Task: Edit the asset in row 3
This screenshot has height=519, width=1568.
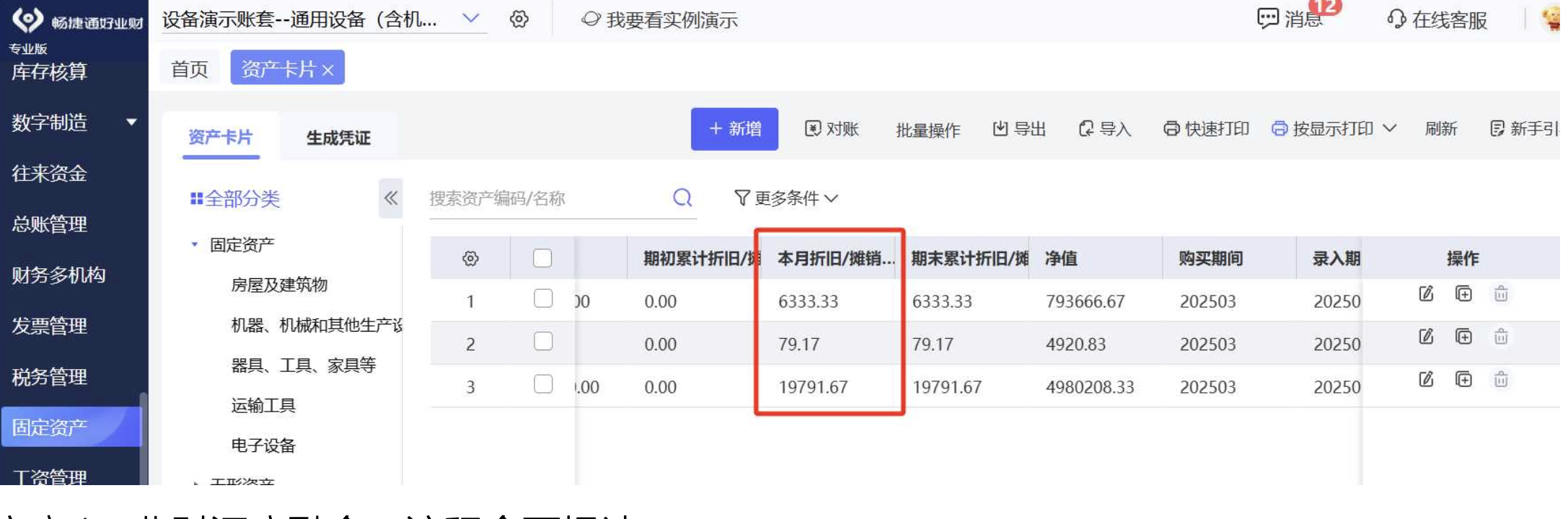Action: point(1426,379)
